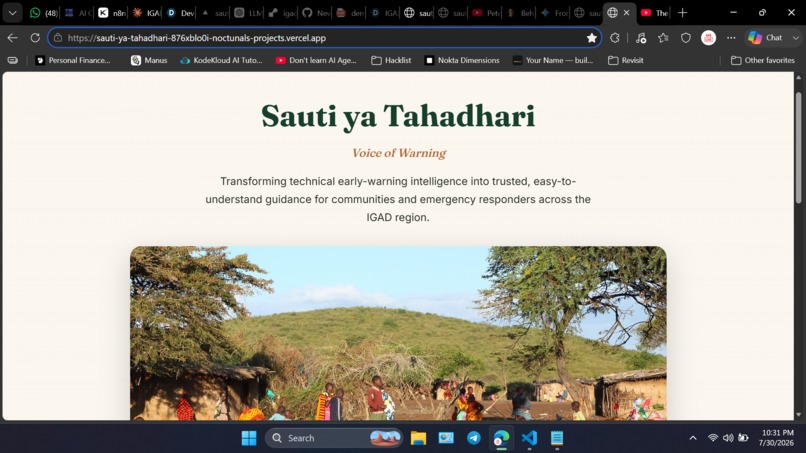Open the user profile avatar
806x453 pixels.
pyautogui.click(x=708, y=38)
